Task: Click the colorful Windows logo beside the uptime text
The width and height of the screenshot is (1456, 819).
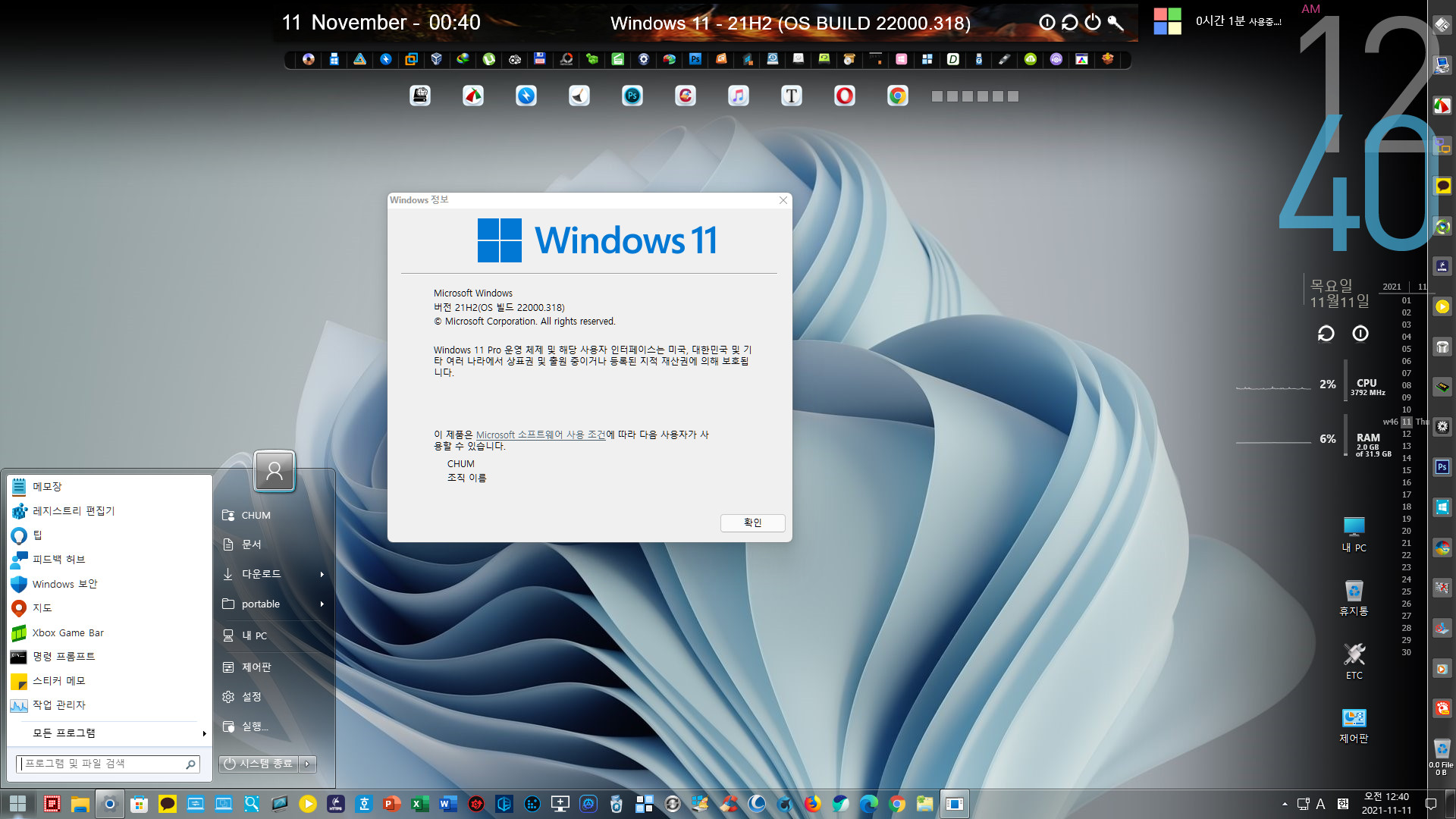Action: (x=1168, y=21)
